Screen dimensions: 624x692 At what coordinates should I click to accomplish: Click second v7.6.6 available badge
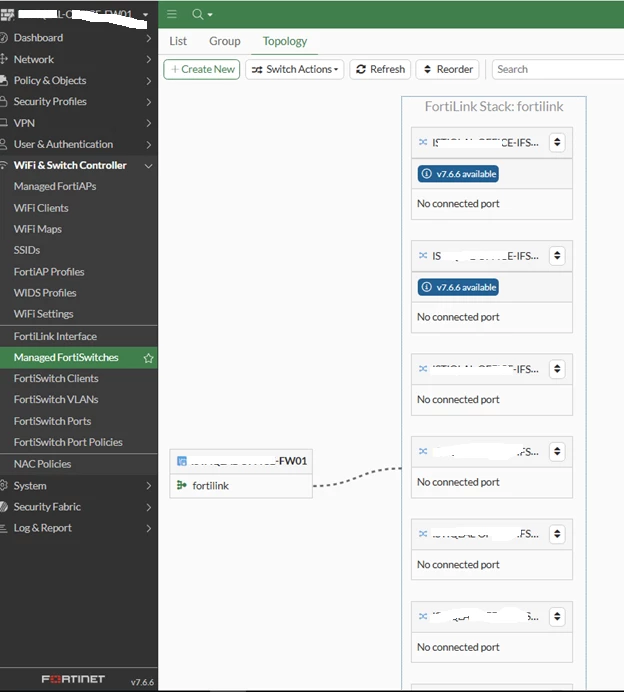(x=458, y=287)
